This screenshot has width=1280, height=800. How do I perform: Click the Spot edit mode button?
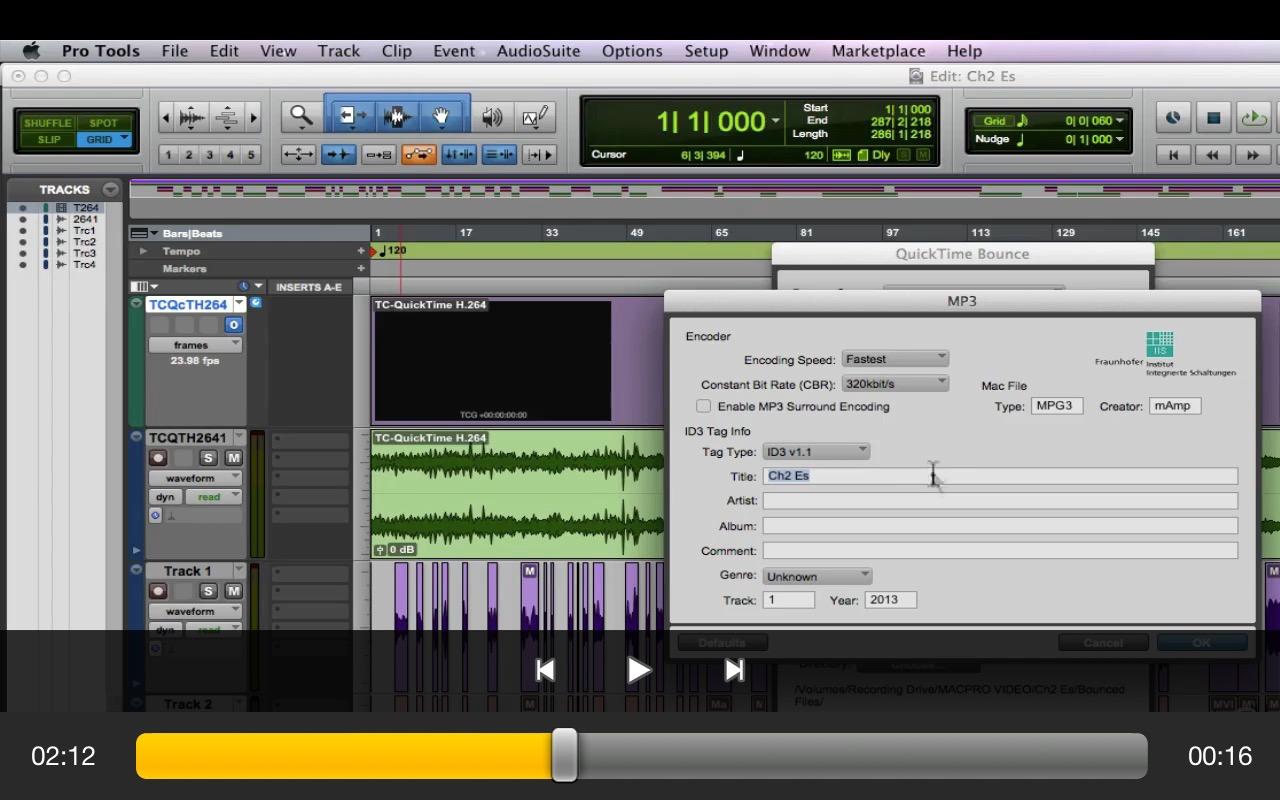tap(103, 123)
